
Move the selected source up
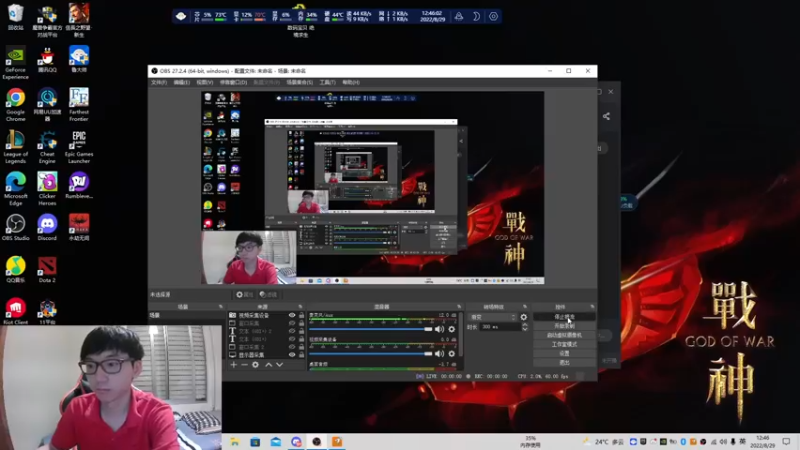(x=268, y=365)
